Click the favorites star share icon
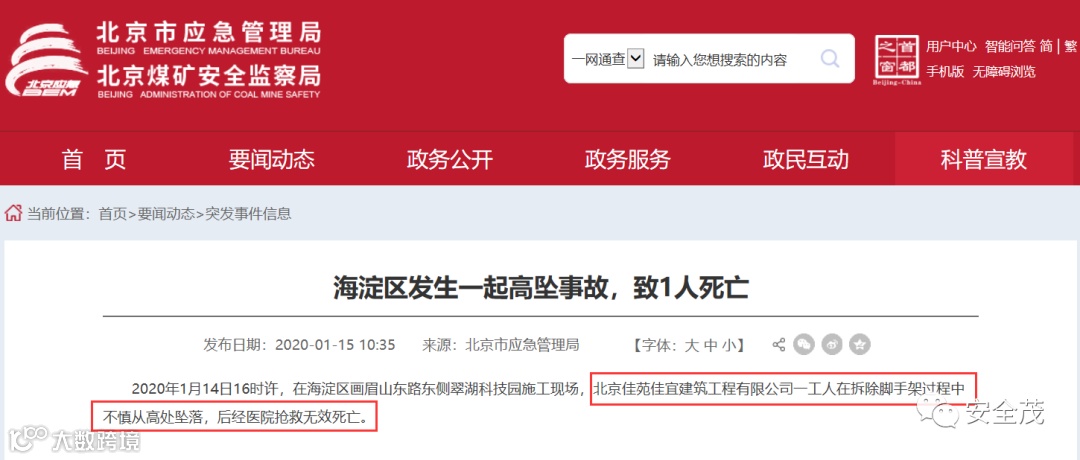The height and width of the screenshot is (460, 1080). click(860, 344)
